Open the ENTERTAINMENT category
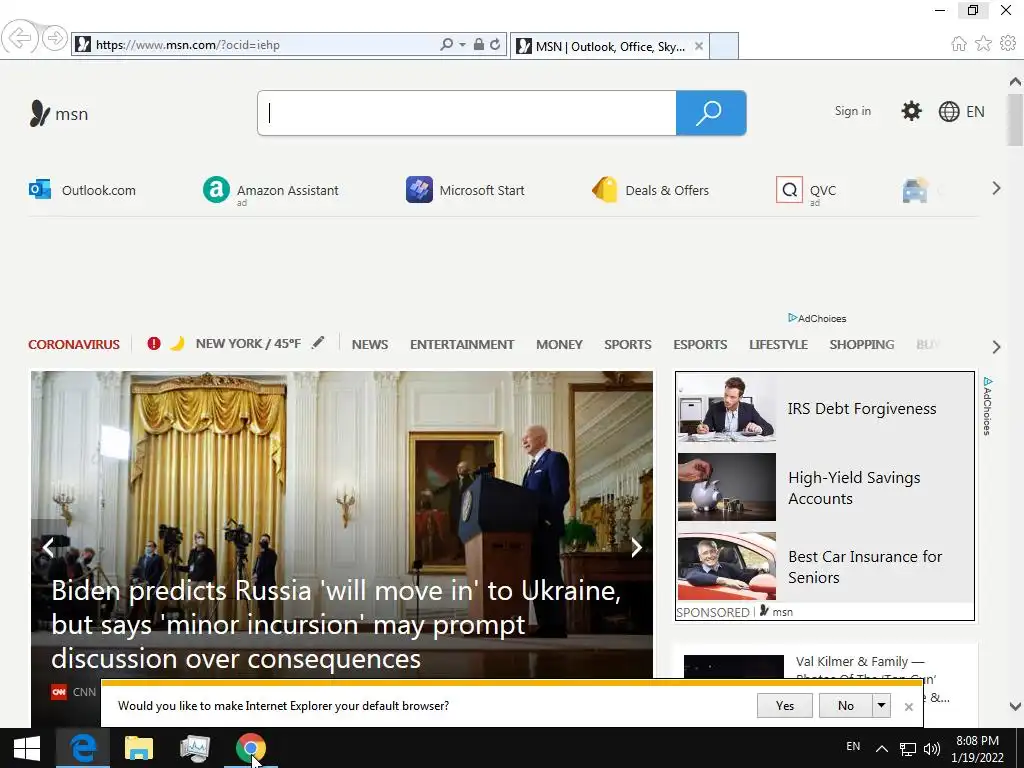This screenshot has height=768, width=1024. pyautogui.click(x=462, y=344)
